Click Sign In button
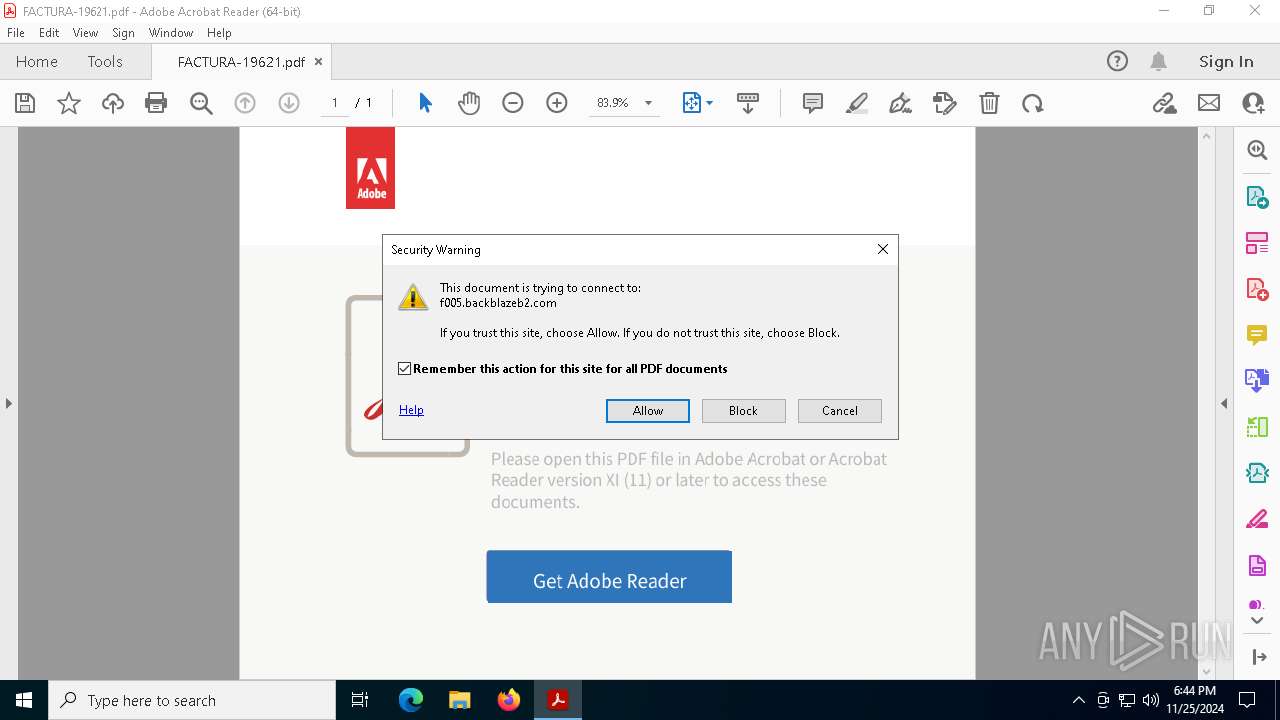This screenshot has height=720, width=1280. [1226, 61]
